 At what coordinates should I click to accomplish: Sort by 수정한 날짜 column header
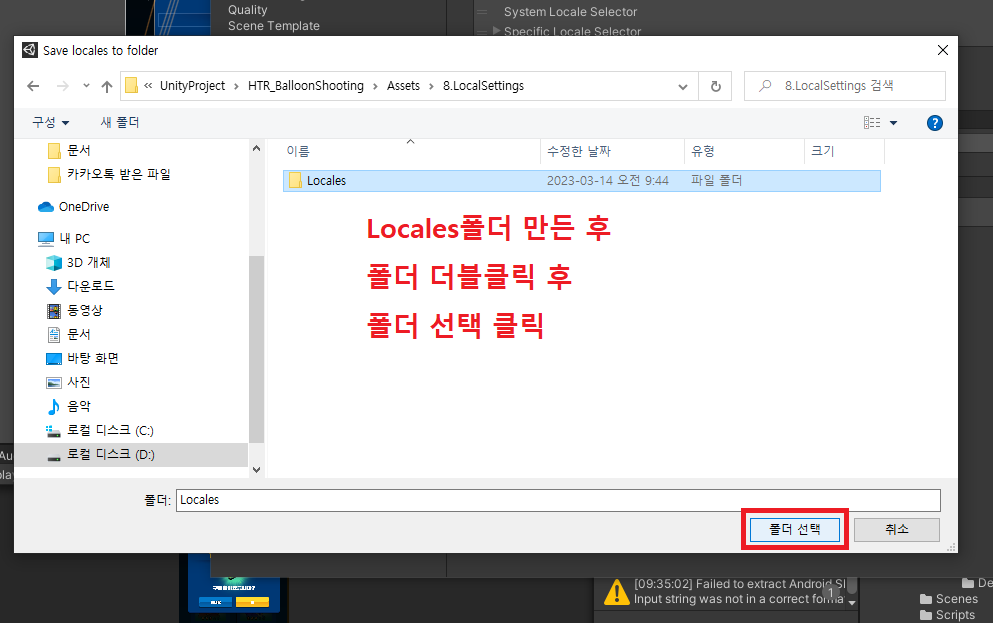coord(579,151)
